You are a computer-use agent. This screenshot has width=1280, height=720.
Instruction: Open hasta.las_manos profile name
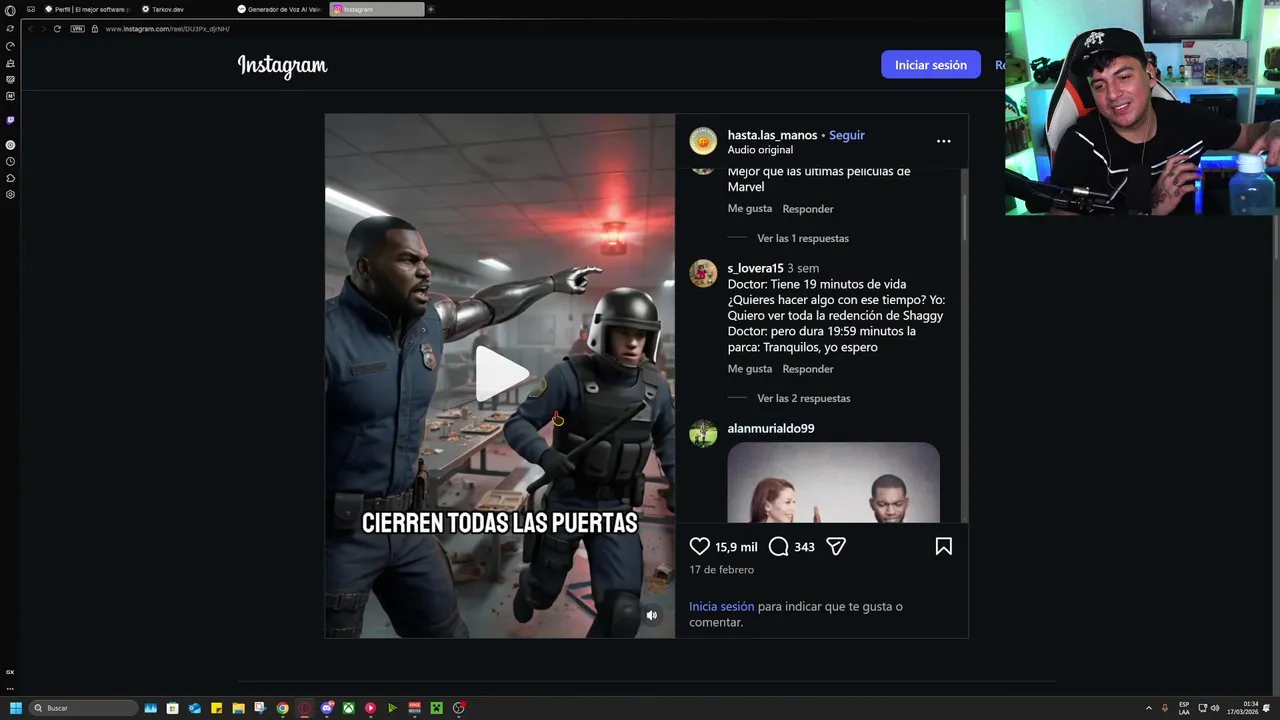pyautogui.click(x=772, y=135)
